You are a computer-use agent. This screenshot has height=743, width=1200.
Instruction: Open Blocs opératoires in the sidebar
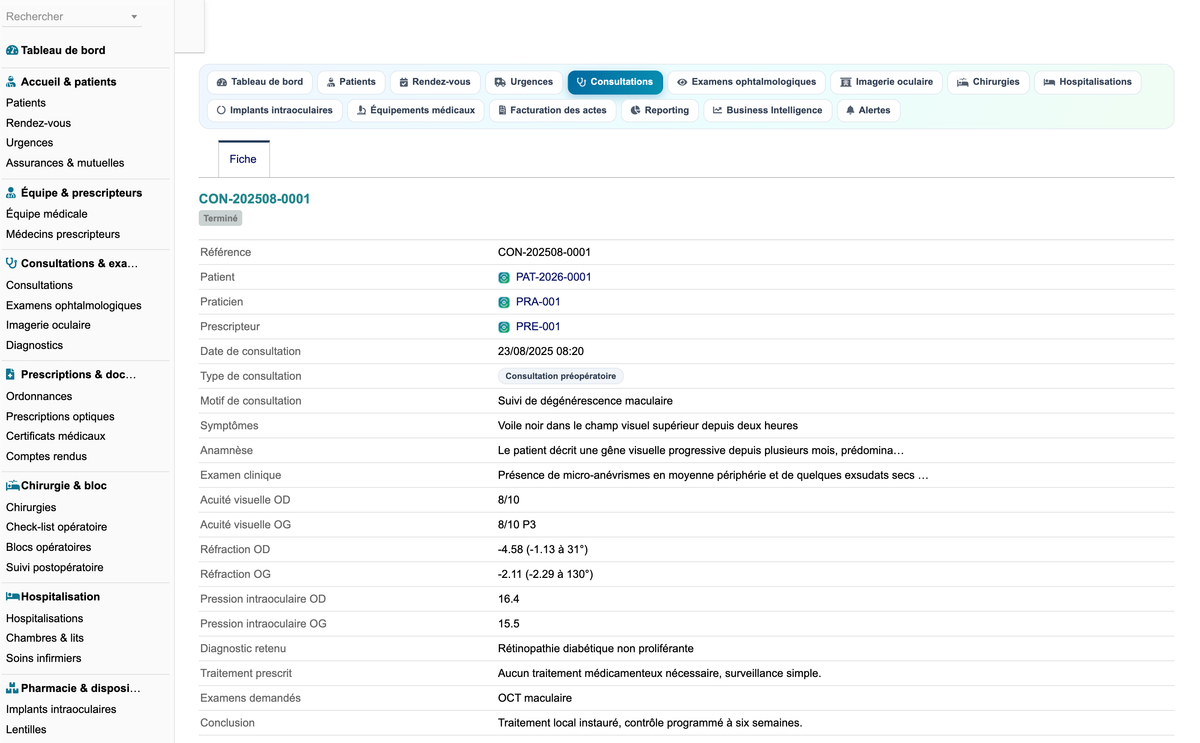[x=48, y=547]
